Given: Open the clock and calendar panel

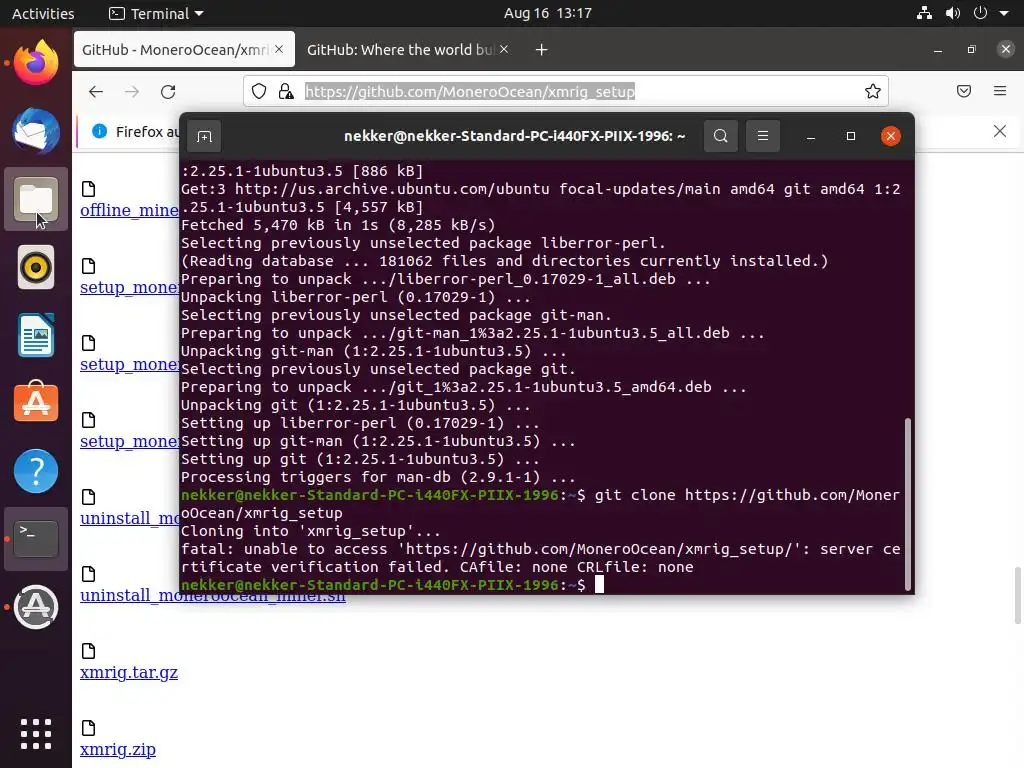Looking at the screenshot, I should click(547, 13).
